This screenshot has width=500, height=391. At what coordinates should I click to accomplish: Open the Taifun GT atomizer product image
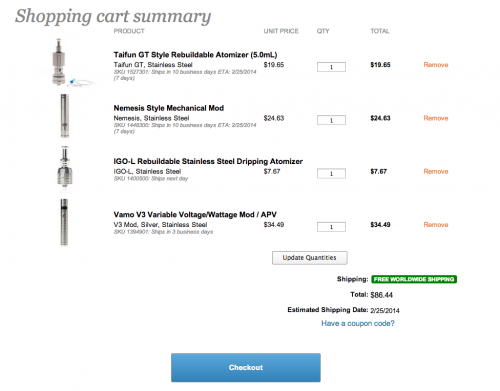[x=72, y=62]
